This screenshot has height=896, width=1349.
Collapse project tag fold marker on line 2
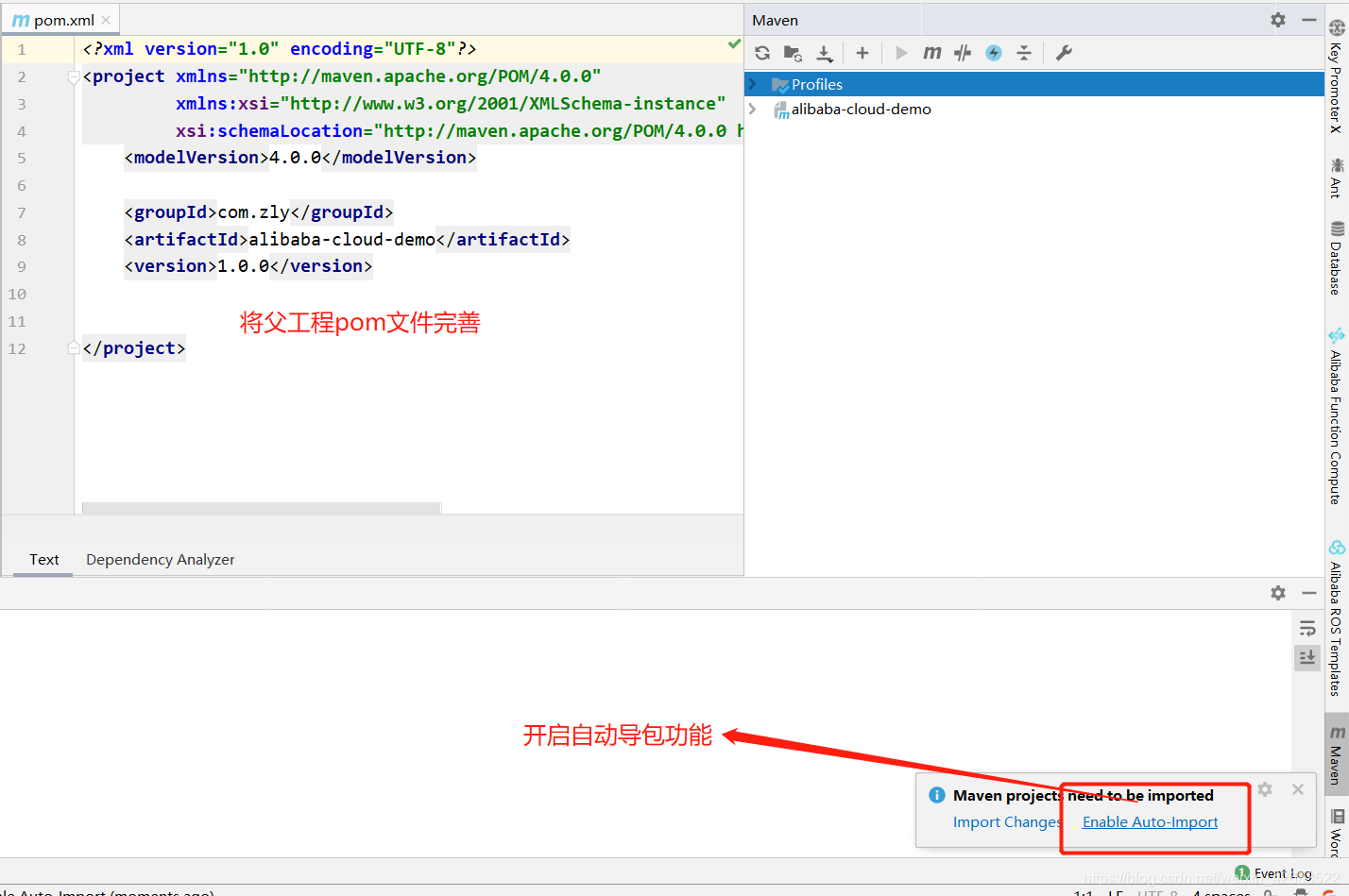(x=74, y=77)
